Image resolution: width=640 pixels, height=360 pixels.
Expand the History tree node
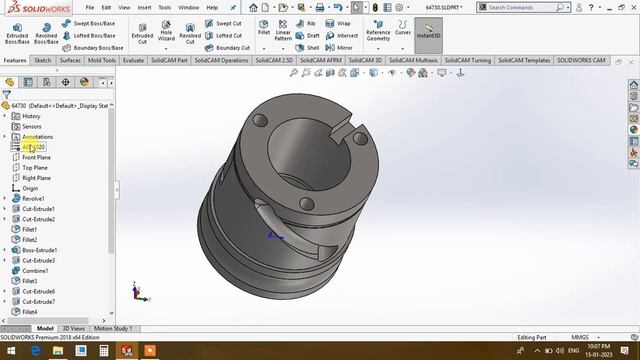click(4, 116)
